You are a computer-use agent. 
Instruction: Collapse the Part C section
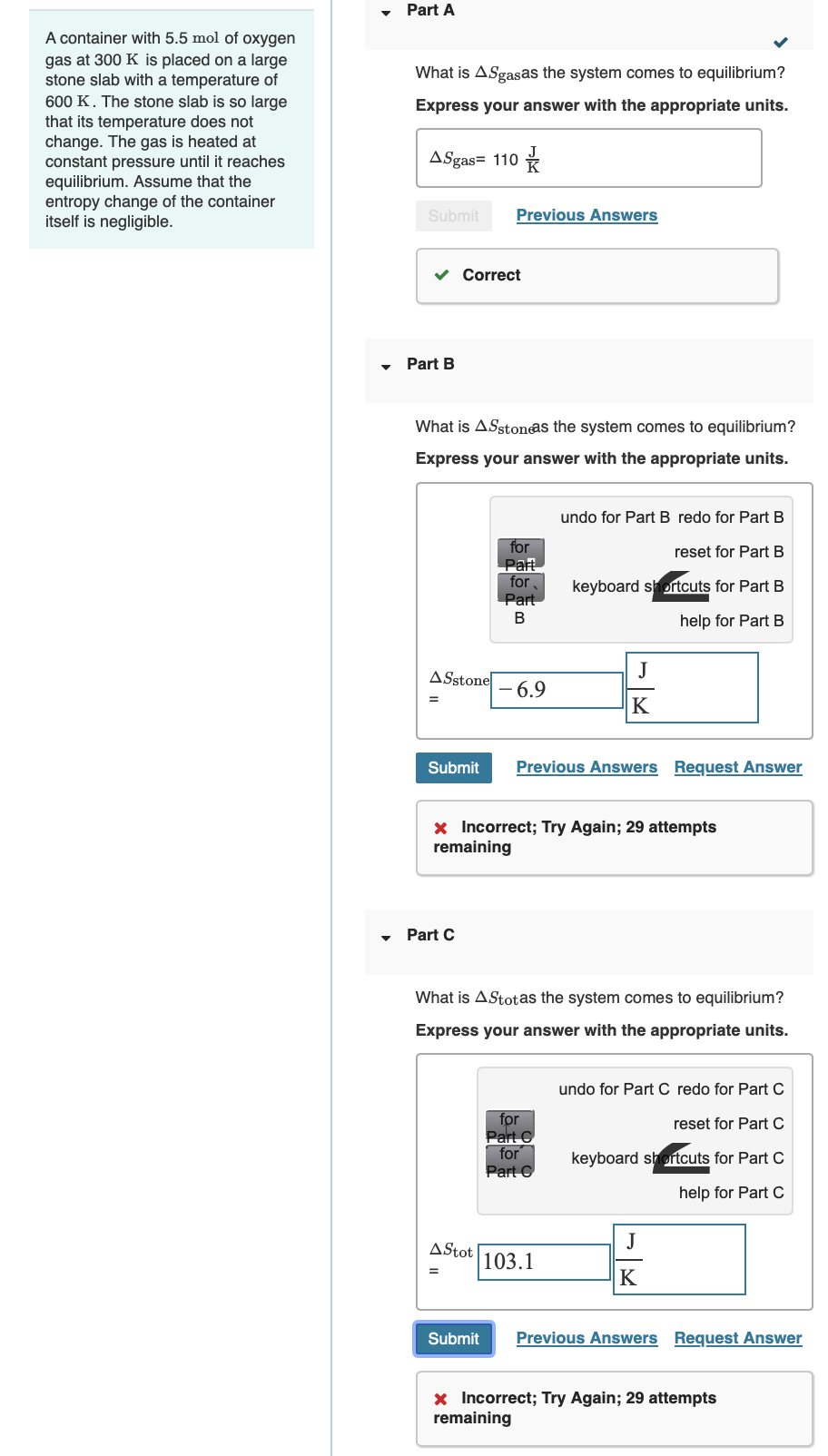[385, 935]
